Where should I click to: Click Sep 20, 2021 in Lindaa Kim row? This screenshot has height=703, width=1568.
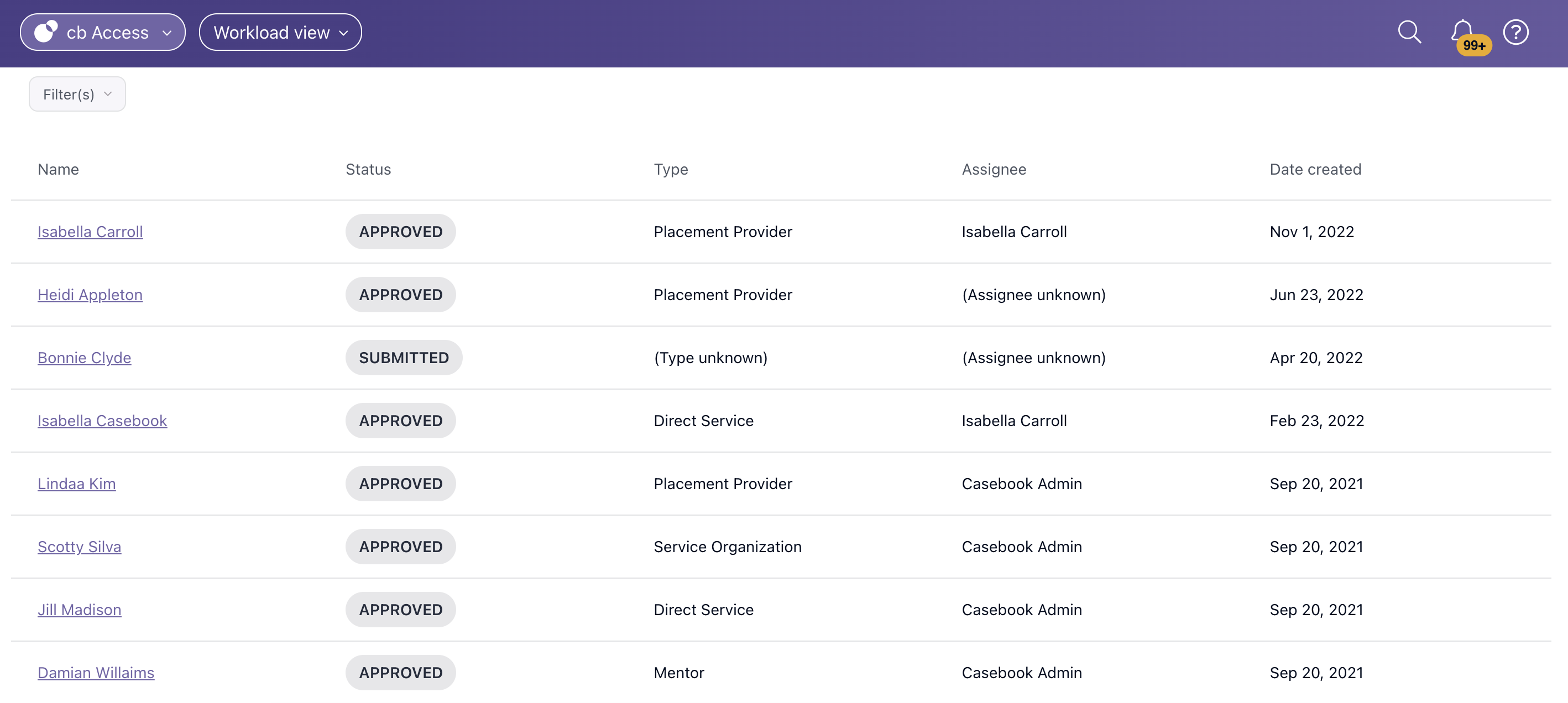pos(1316,484)
